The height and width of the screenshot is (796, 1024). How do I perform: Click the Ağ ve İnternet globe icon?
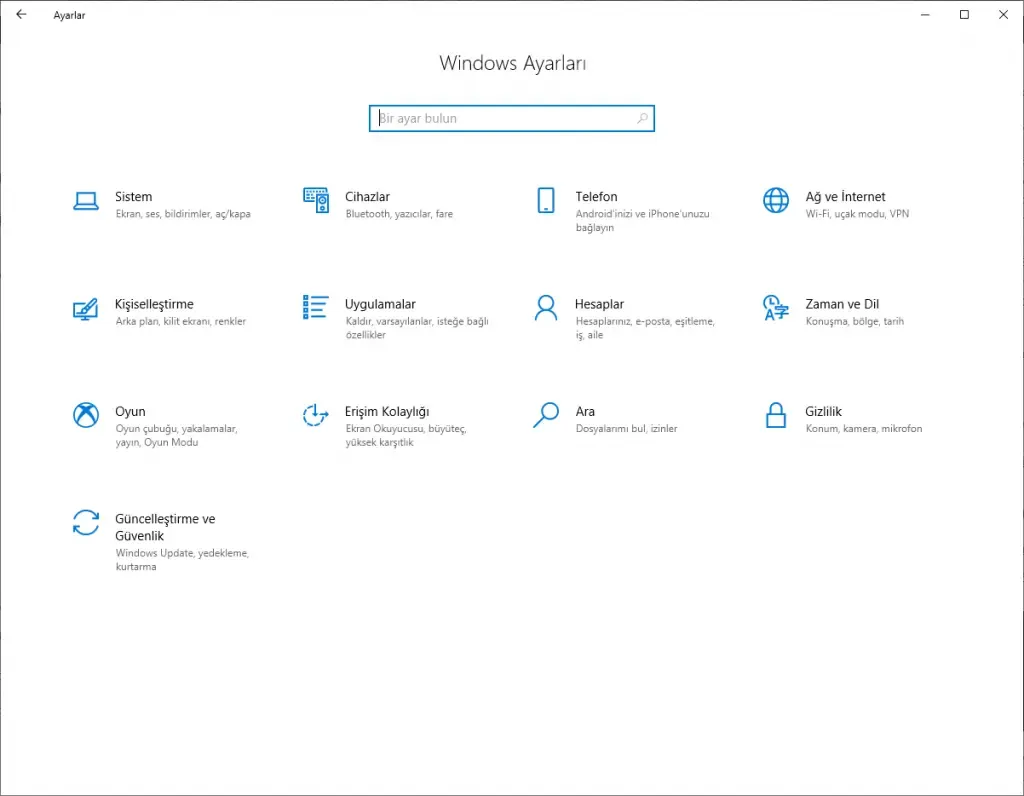pyautogui.click(x=776, y=201)
